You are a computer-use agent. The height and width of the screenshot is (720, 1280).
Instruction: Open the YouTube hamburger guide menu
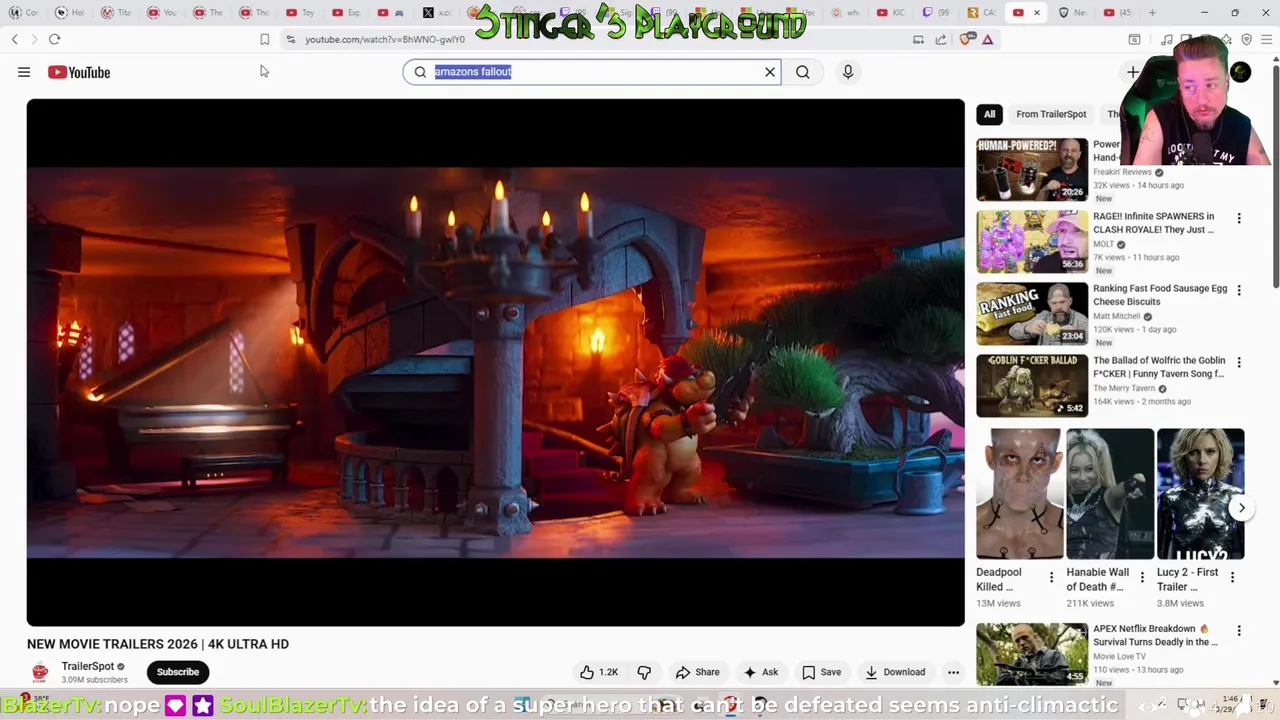24,72
